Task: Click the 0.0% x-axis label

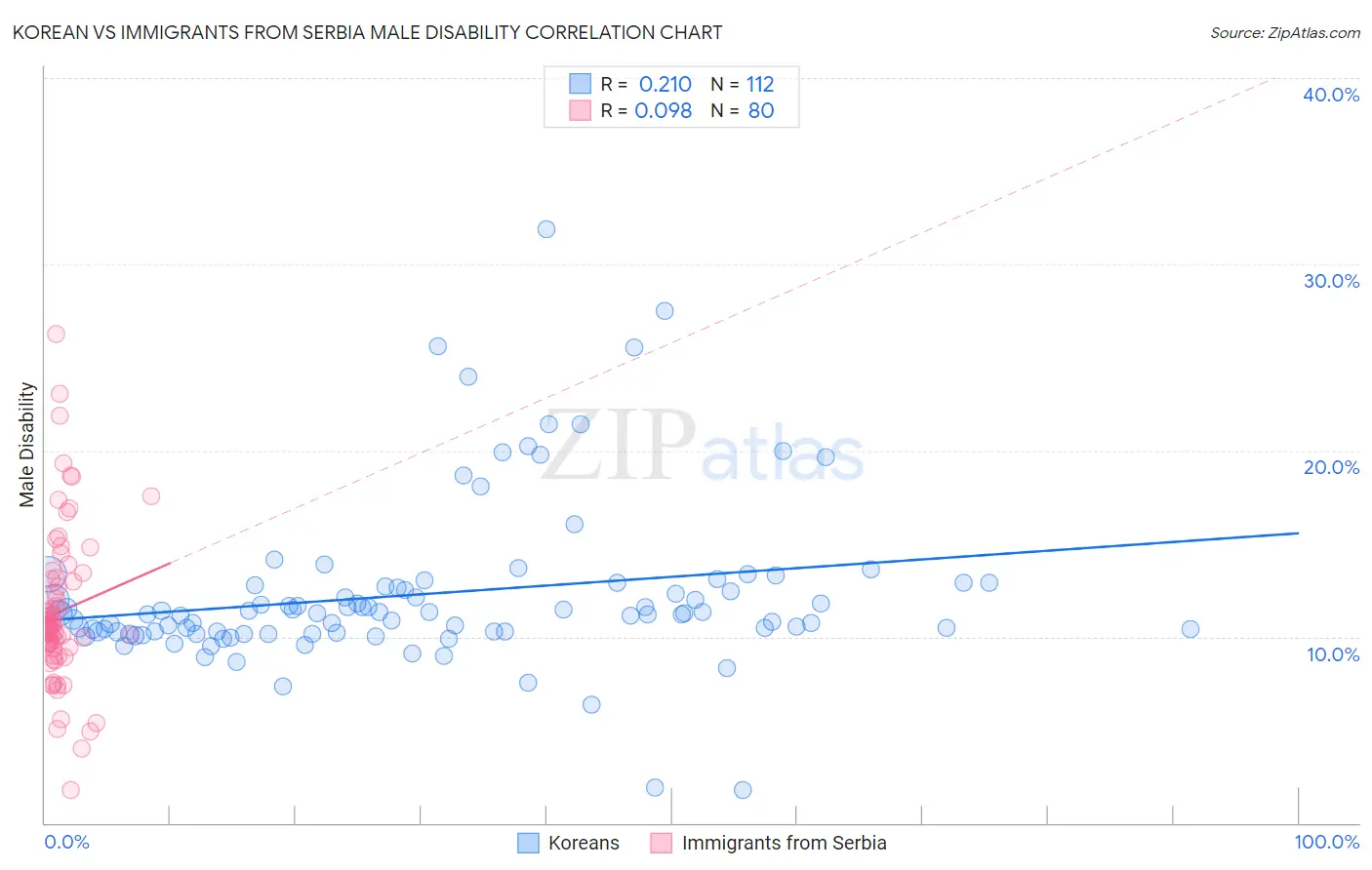Action: tap(66, 842)
